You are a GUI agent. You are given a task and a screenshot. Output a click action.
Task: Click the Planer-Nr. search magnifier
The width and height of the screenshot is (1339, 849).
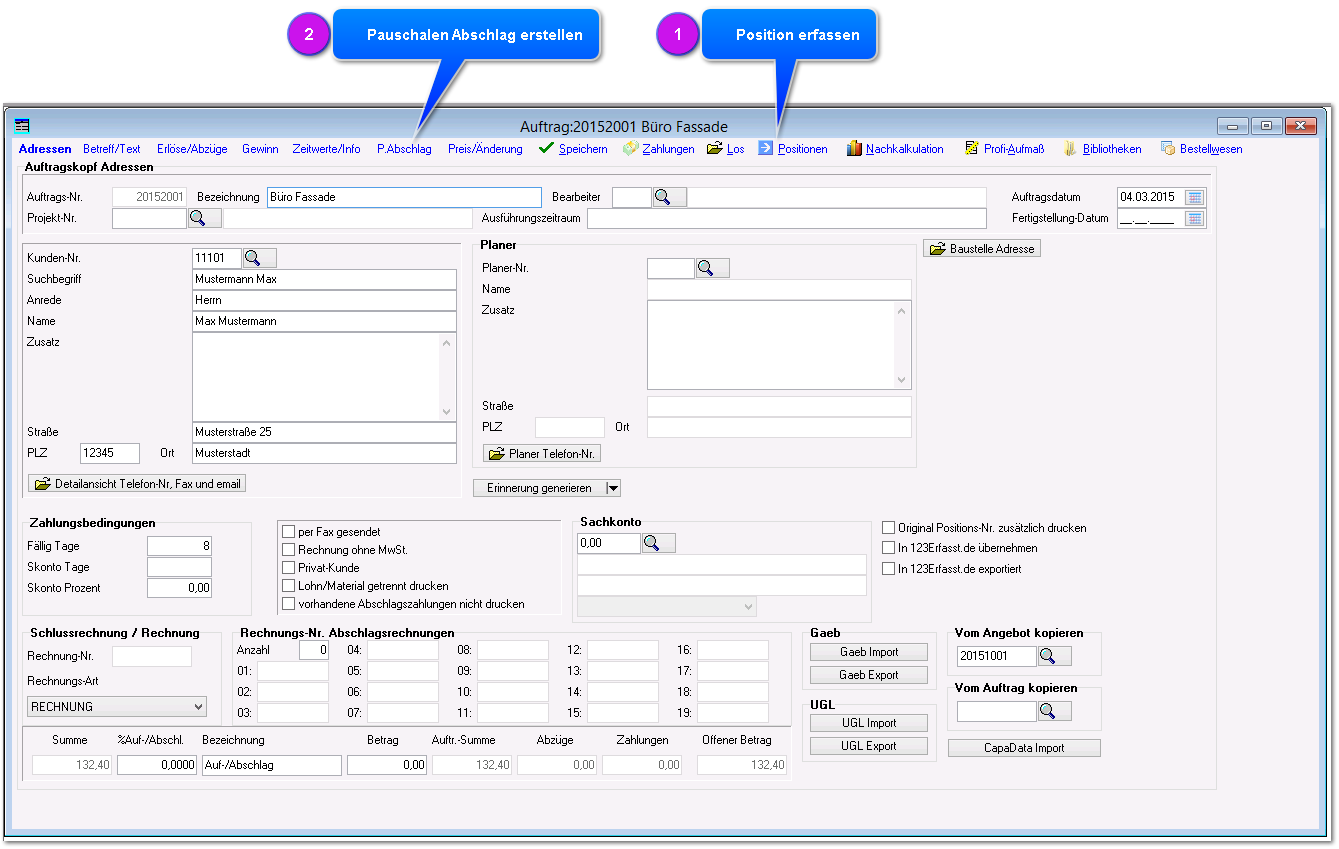pos(712,268)
